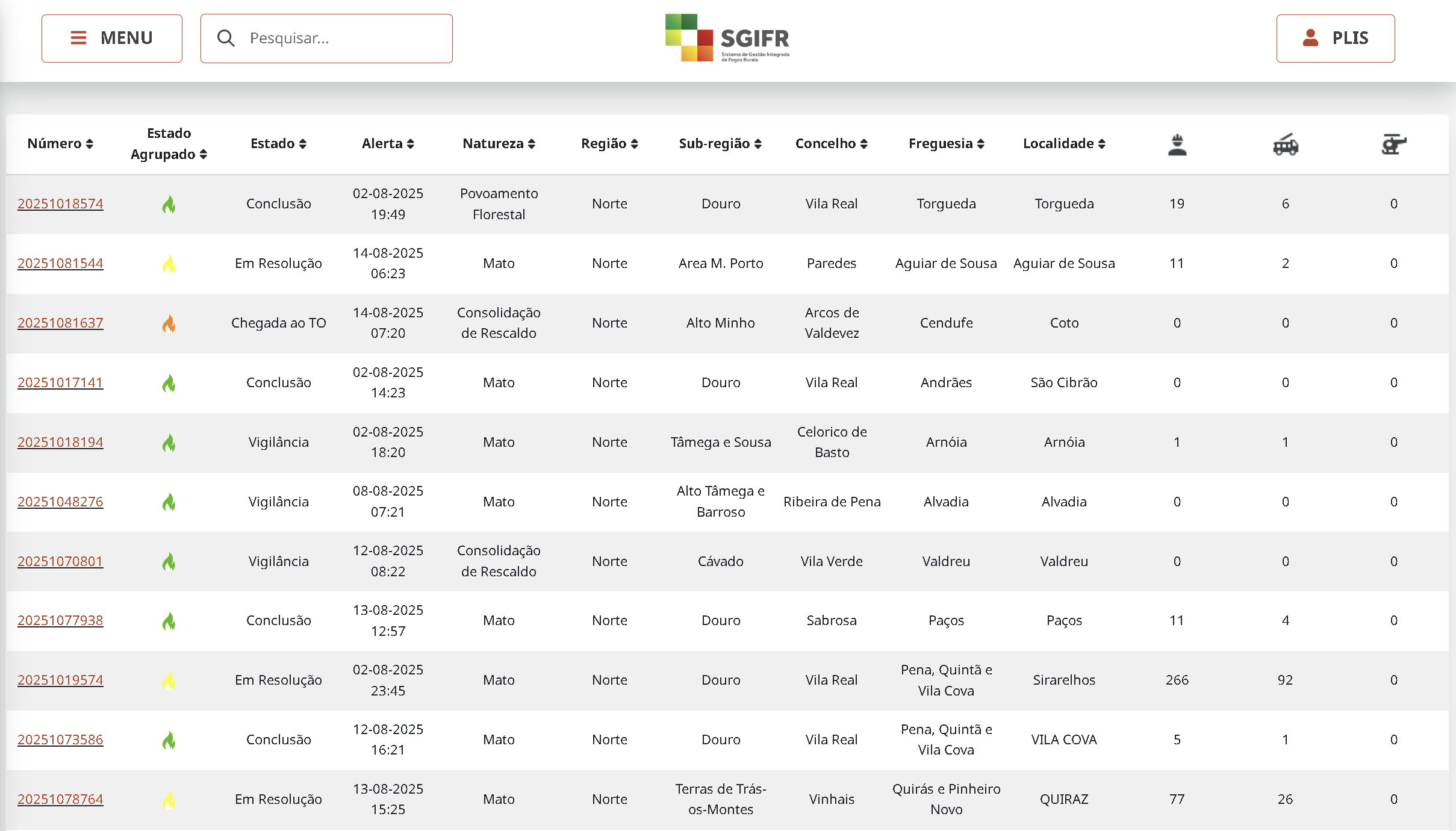The image size is (1456, 831).
Task: Select the 'Ribeira de Pena' concelho cell
Action: (832, 502)
